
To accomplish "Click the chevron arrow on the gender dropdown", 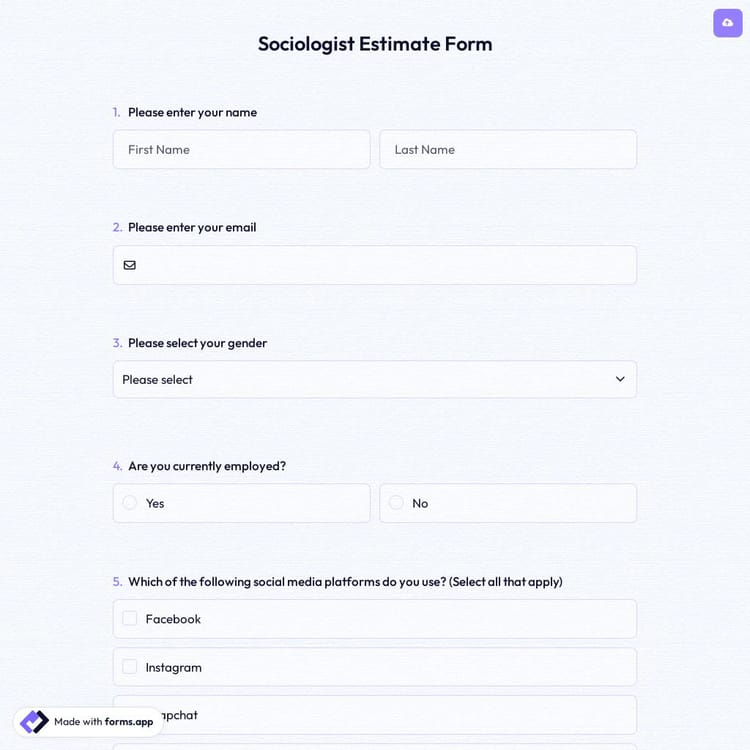I will (x=620, y=379).
